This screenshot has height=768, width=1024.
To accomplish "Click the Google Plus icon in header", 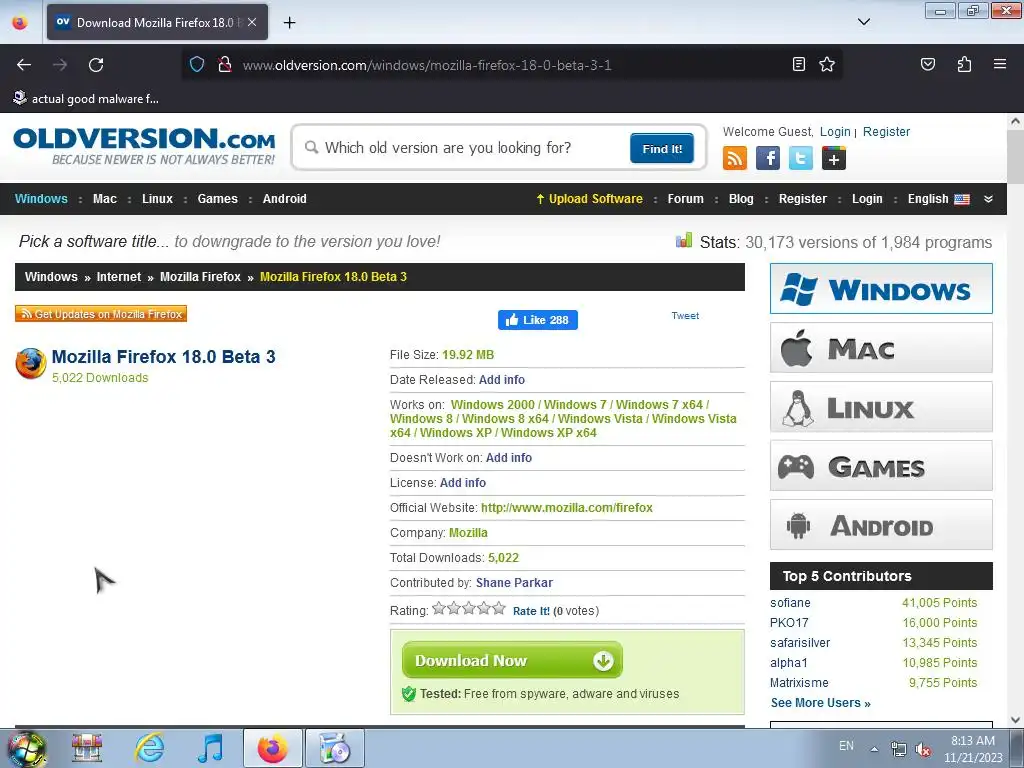I will coord(833,158).
